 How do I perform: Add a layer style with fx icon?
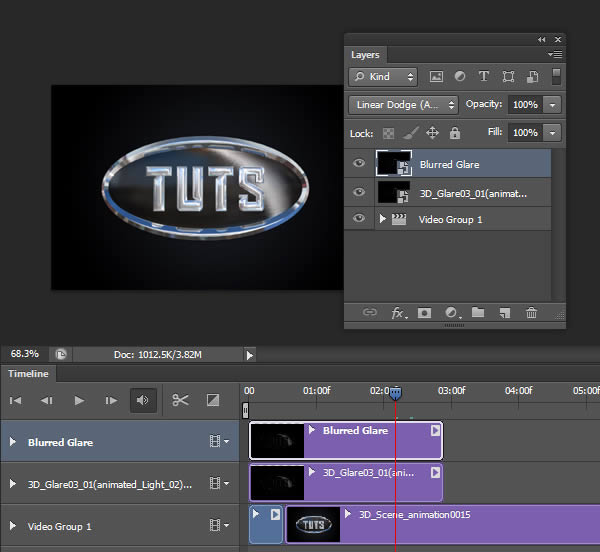click(x=399, y=313)
